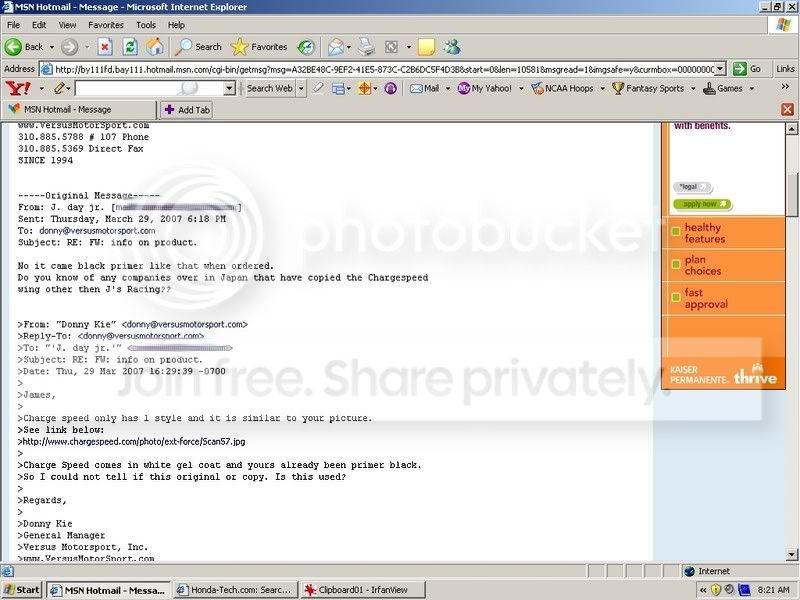Refresh the page with the Refresh icon
The width and height of the screenshot is (800, 600).
[x=130, y=46]
